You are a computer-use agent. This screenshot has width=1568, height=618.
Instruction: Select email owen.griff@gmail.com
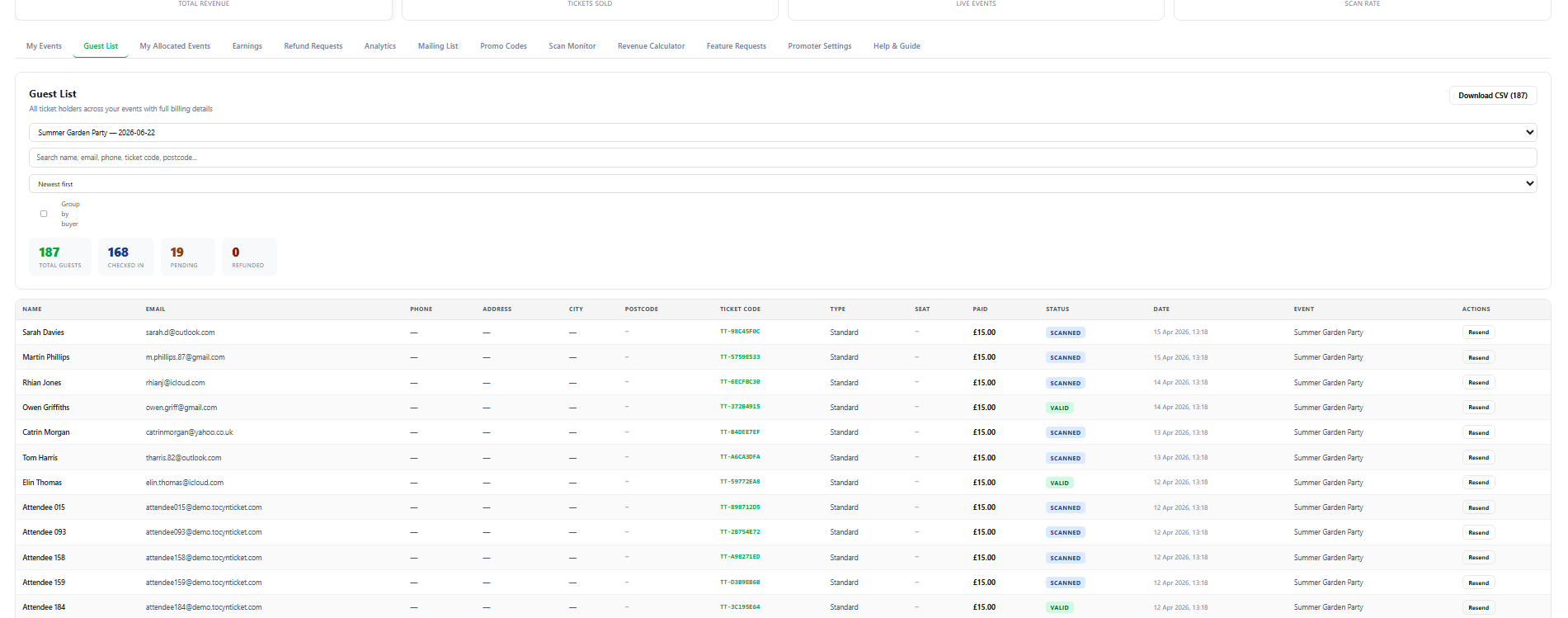(181, 408)
